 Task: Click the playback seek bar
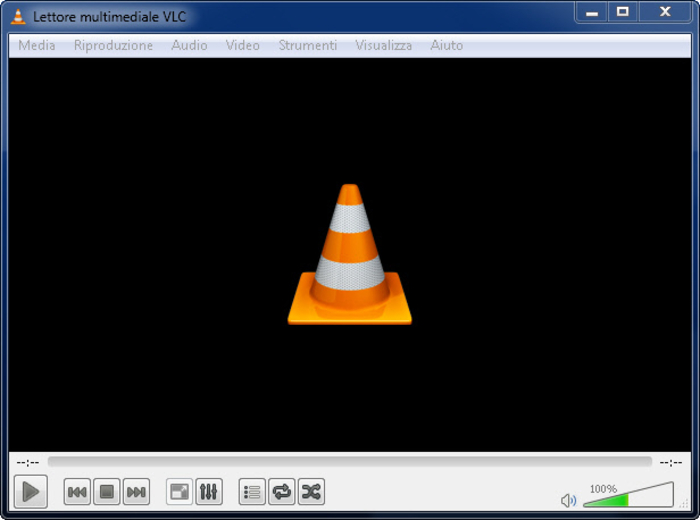click(x=350, y=462)
